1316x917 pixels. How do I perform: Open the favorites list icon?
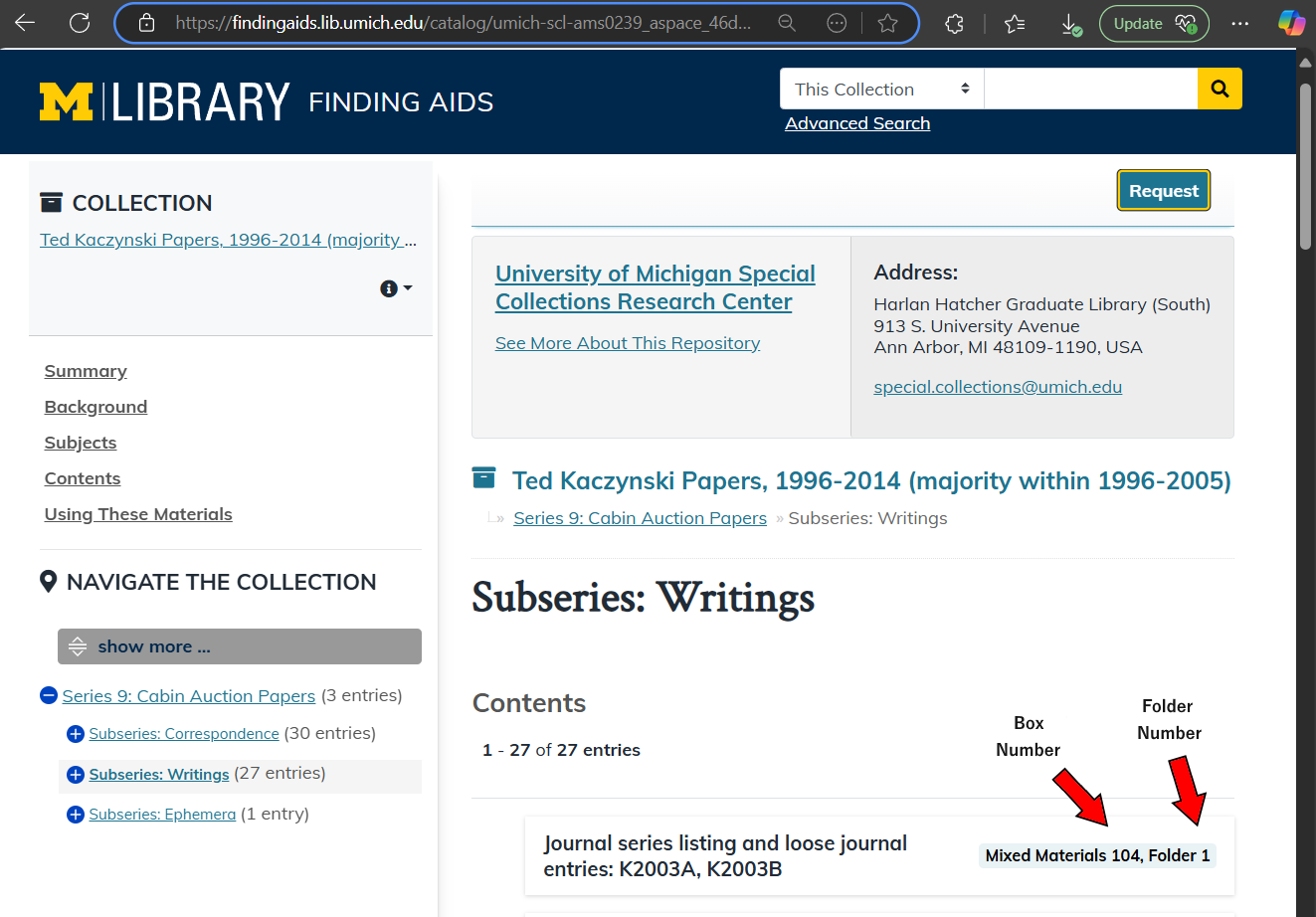coord(1015,23)
